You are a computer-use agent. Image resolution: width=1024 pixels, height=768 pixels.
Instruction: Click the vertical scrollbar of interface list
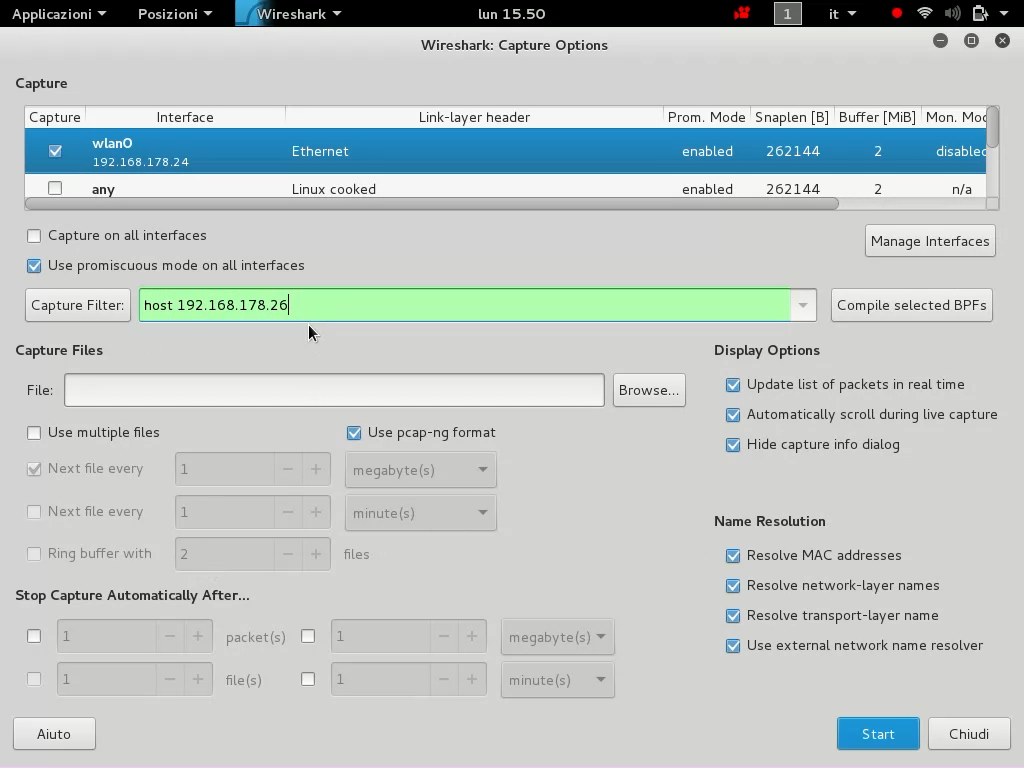pos(993,127)
